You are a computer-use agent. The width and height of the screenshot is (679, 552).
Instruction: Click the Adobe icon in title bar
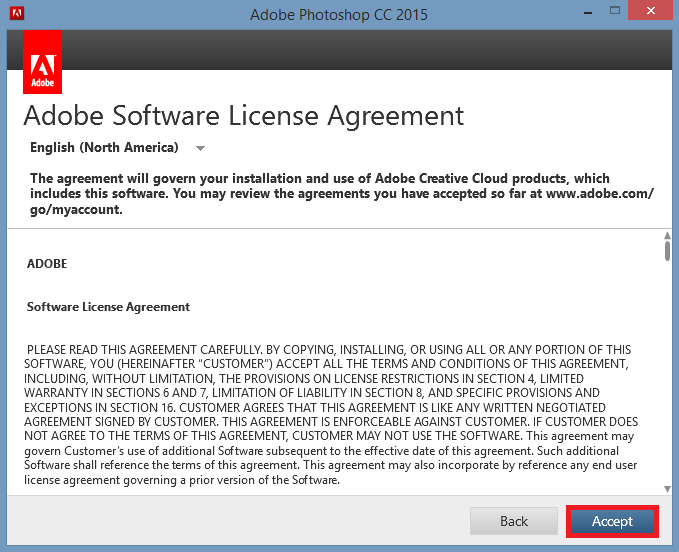click(17, 13)
